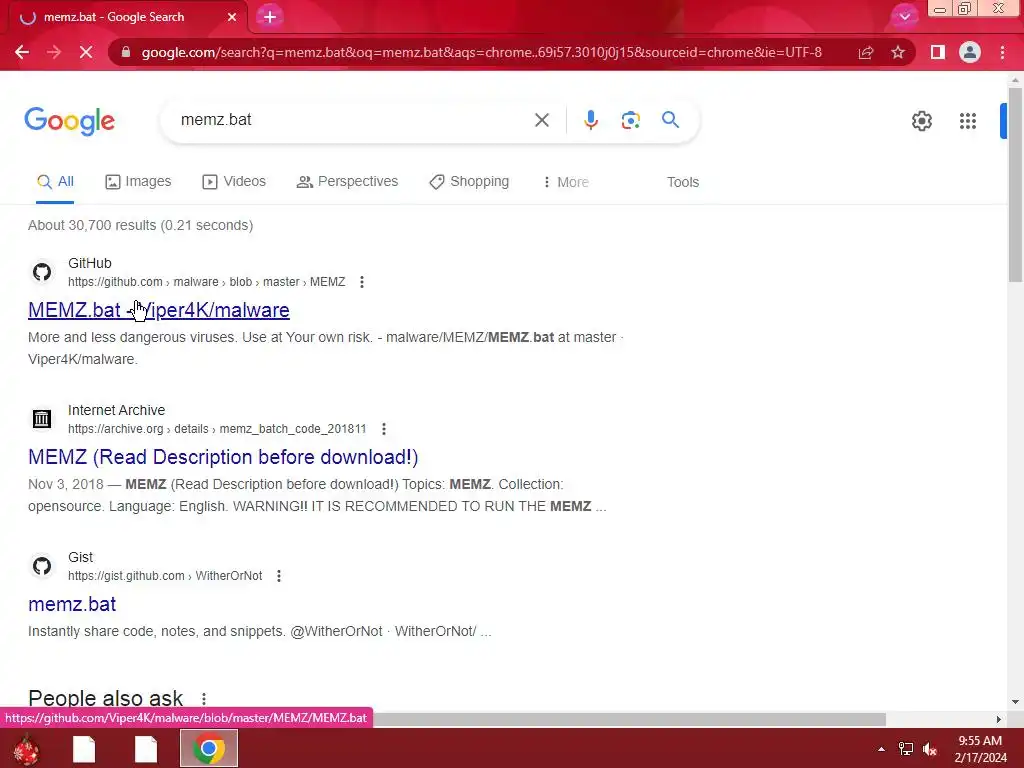Open the Chrome profile avatar

[970, 52]
